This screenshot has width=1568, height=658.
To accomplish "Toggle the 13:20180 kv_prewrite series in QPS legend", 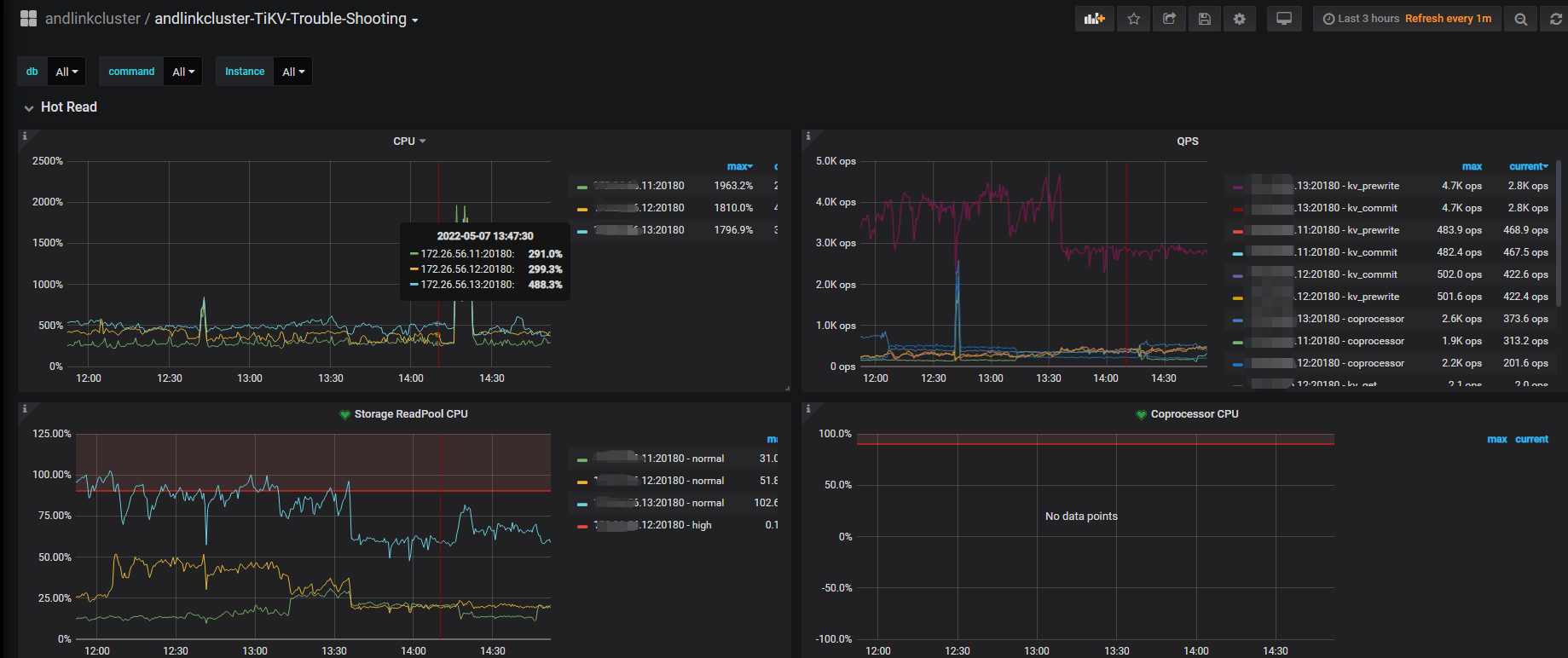I will click(1347, 186).
